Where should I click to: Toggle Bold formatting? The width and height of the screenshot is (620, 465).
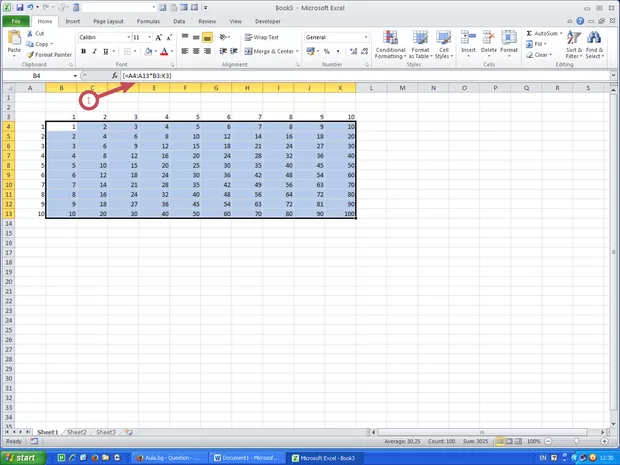(82, 51)
